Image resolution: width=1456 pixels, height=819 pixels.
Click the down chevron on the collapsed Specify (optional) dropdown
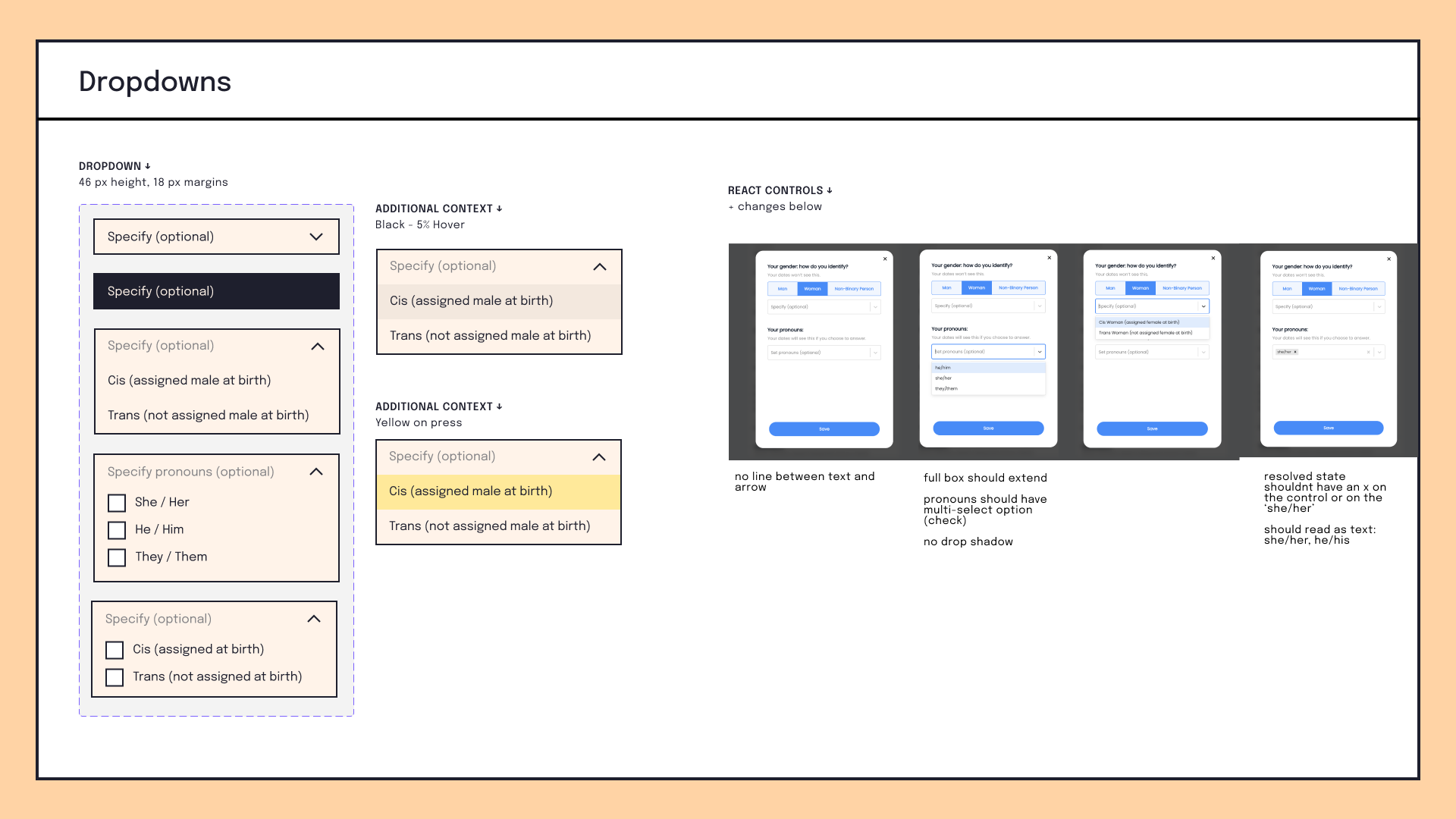(x=316, y=237)
